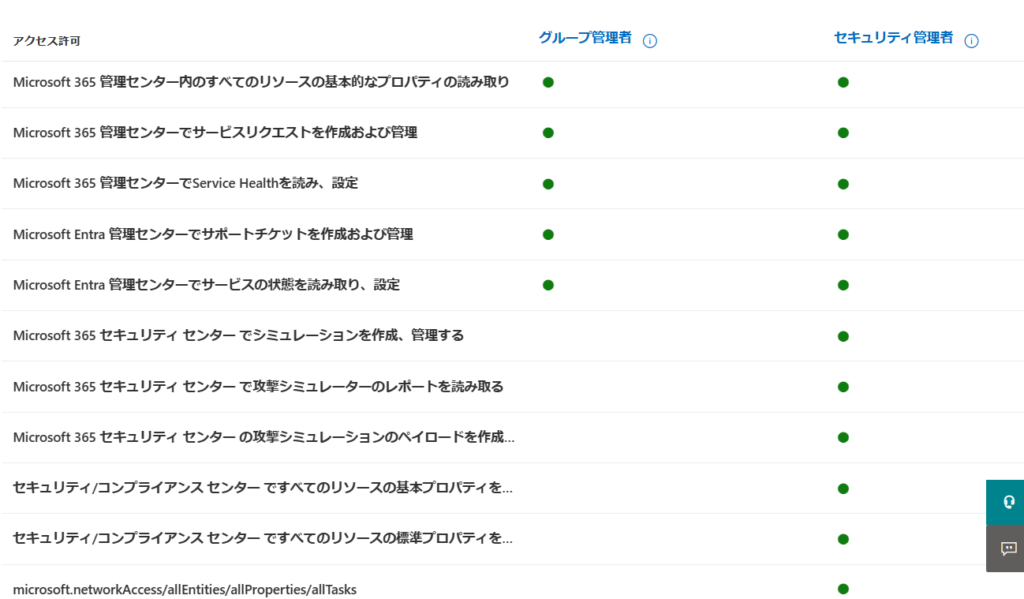The image size is (1024, 599).
Task: Click グループ管理者 dot for サービスの状態 row
Action: click(x=548, y=285)
